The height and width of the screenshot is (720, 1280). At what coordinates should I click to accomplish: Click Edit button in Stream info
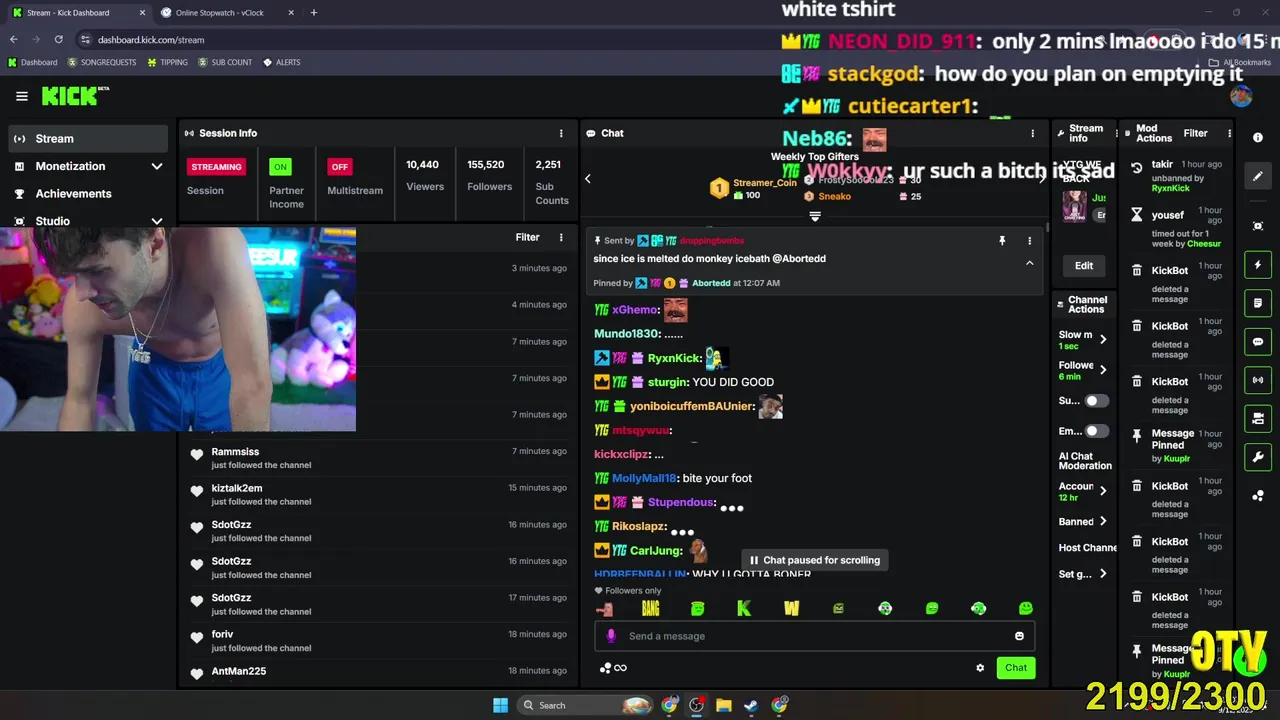(x=1084, y=266)
